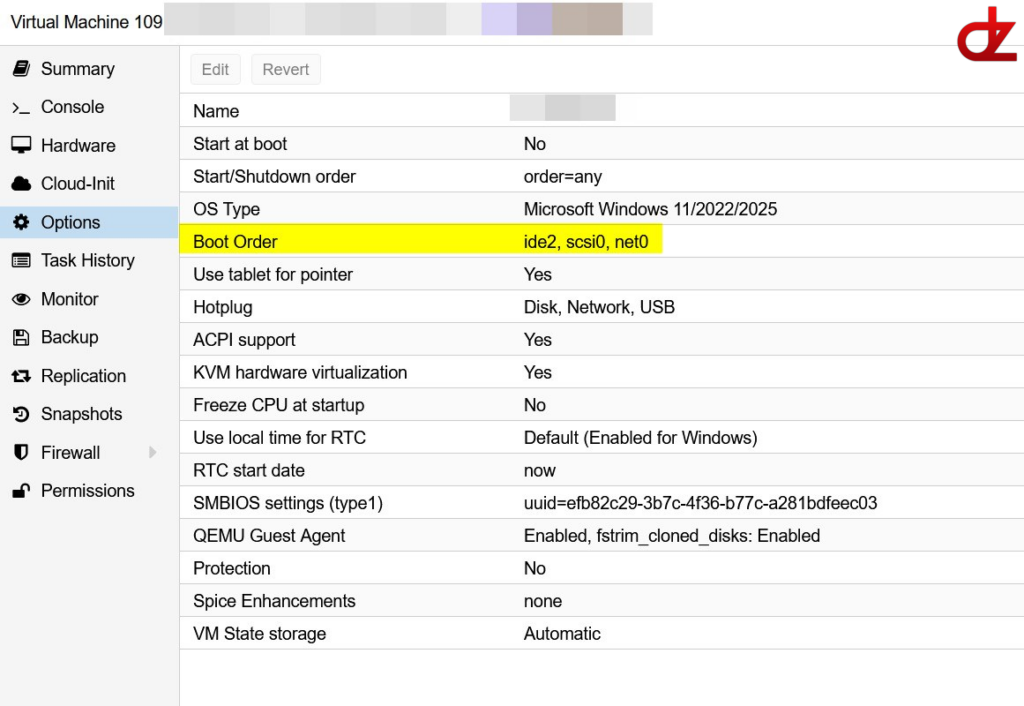
Task: Click the Task History list icon
Action: [21, 261]
